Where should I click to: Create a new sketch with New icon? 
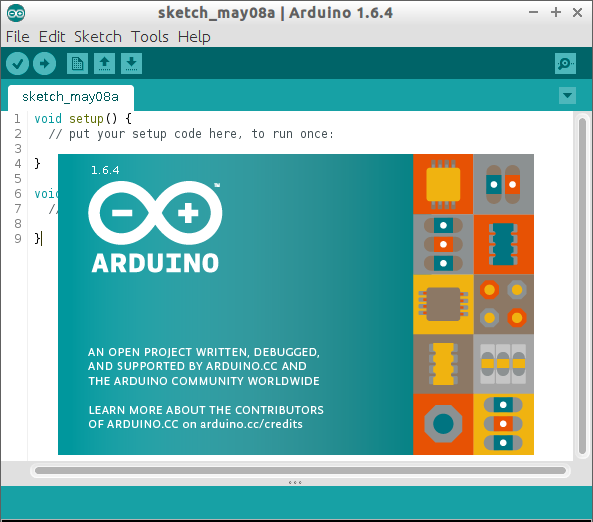click(x=78, y=63)
